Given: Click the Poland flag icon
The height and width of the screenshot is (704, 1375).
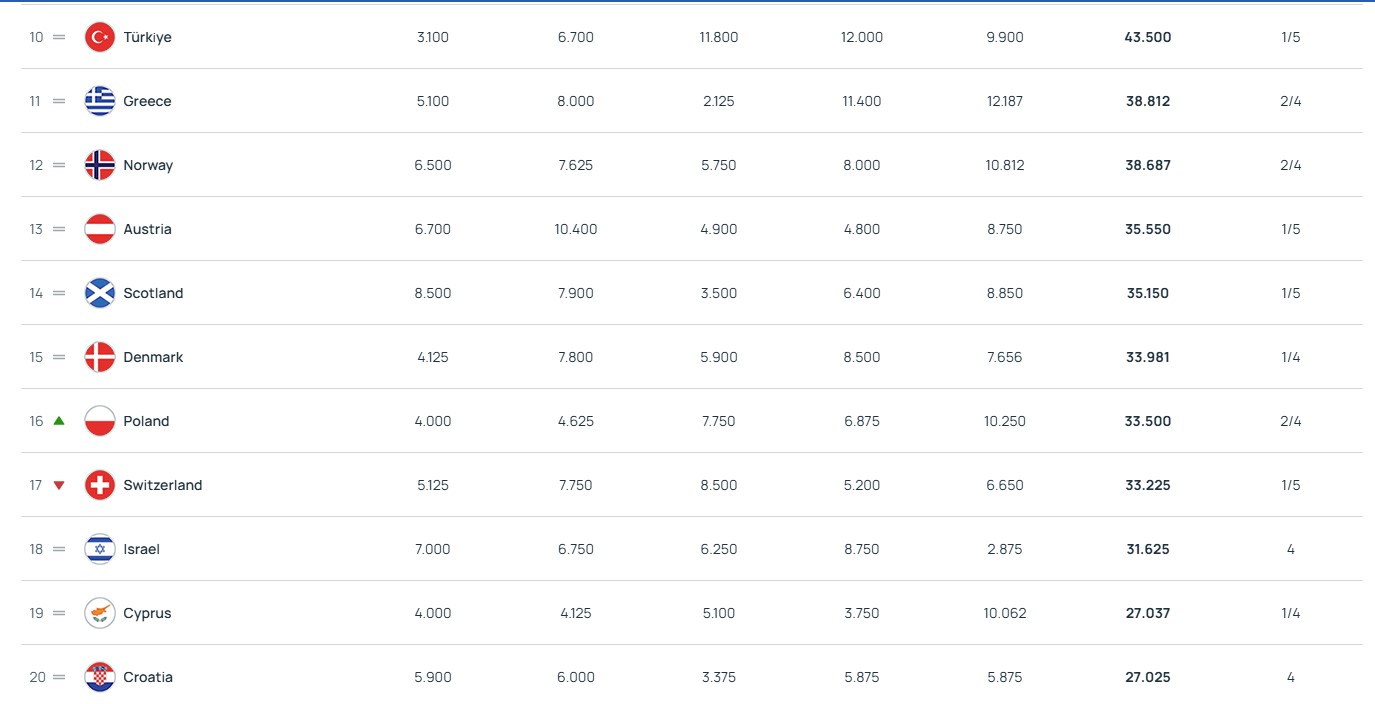Looking at the screenshot, I should (x=100, y=421).
